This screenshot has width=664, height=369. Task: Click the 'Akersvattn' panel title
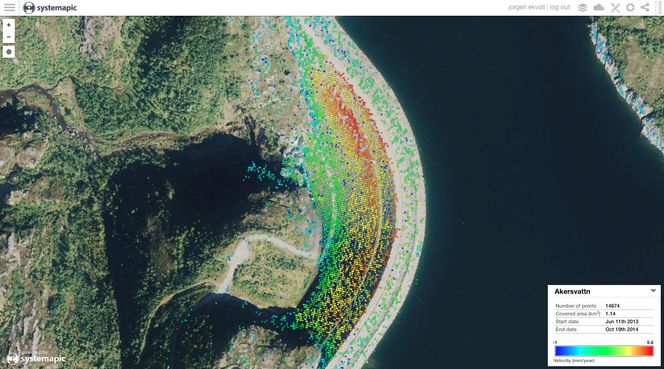(x=572, y=291)
